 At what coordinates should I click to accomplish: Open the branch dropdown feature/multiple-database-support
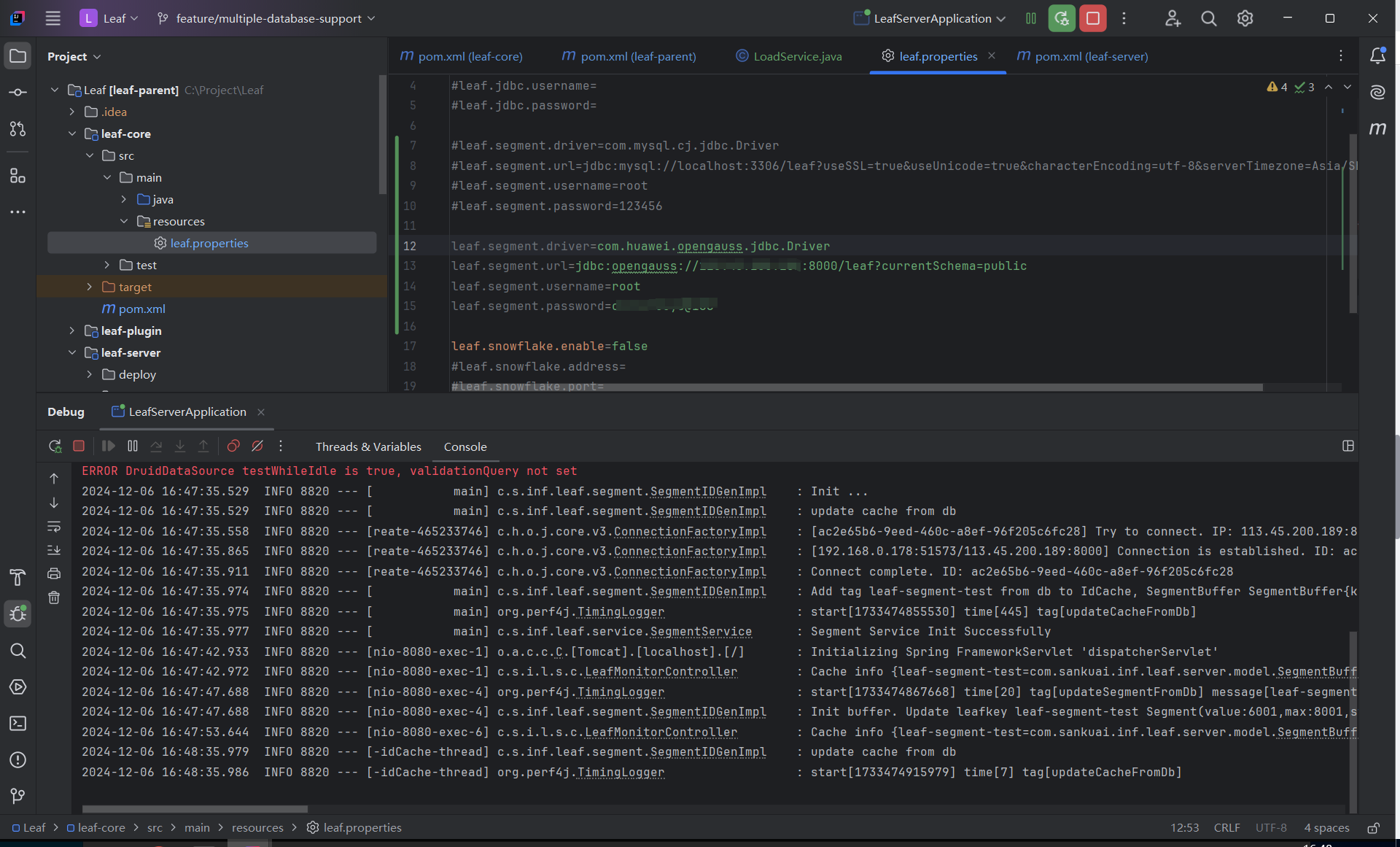point(267,19)
